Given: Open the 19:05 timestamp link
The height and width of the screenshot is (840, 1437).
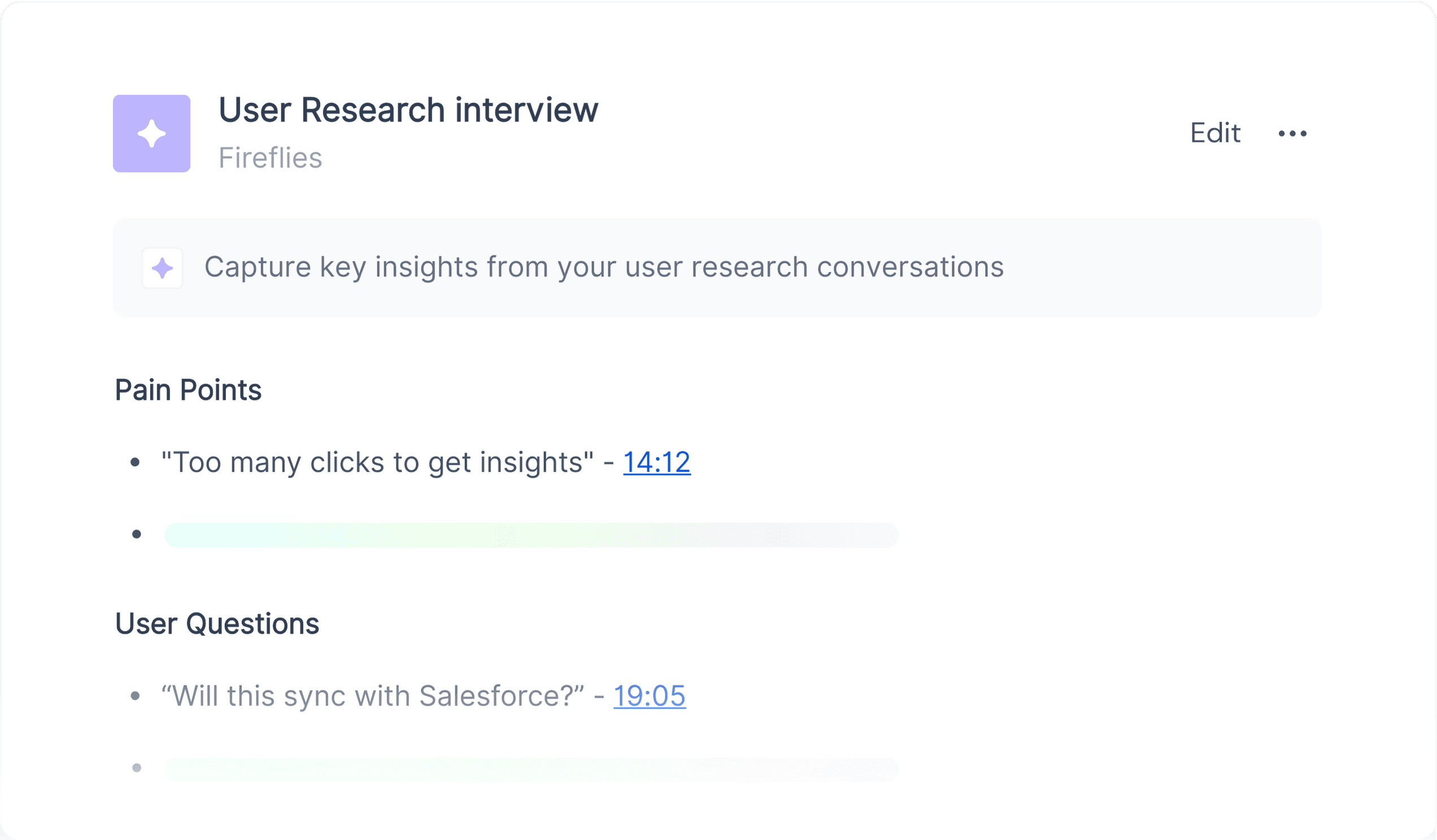Looking at the screenshot, I should pyautogui.click(x=650, y=696).
